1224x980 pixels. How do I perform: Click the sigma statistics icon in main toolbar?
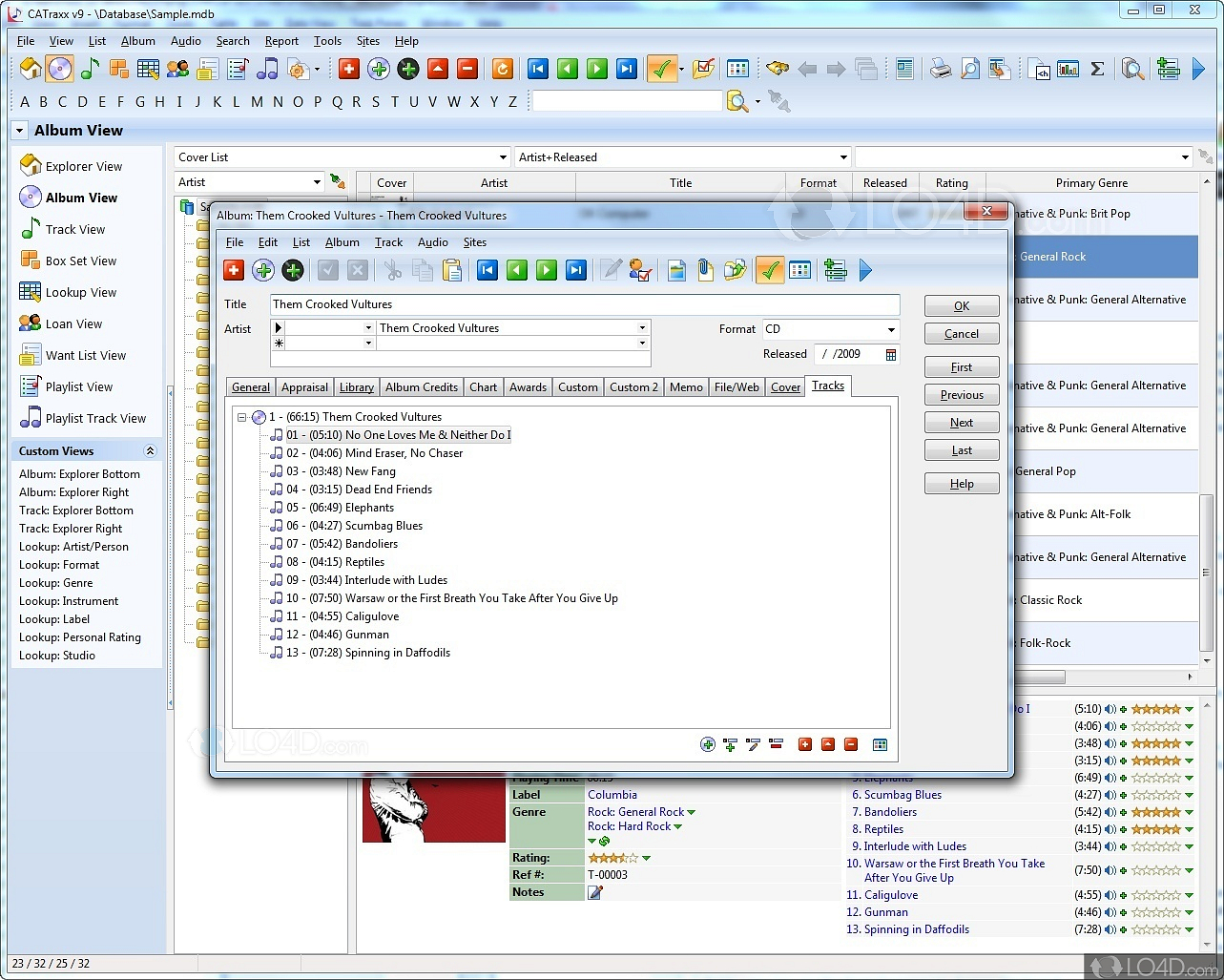1097,69
